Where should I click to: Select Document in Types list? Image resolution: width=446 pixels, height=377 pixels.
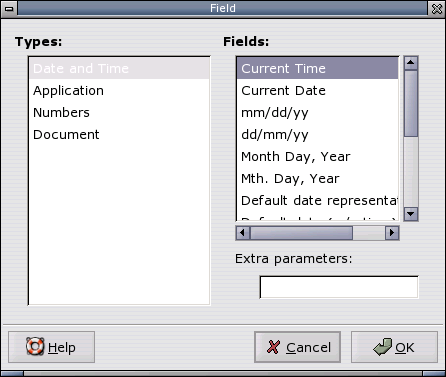click(119, 135)
